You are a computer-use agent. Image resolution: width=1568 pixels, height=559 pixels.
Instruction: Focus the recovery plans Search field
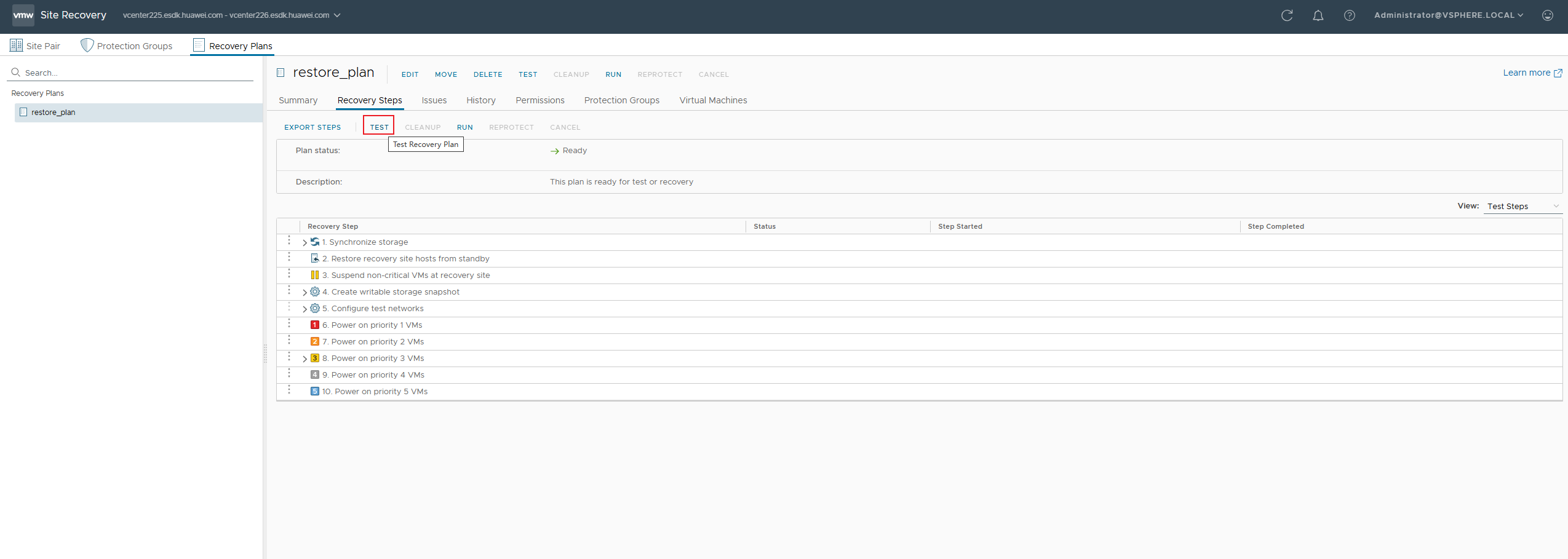pos(130,73)
